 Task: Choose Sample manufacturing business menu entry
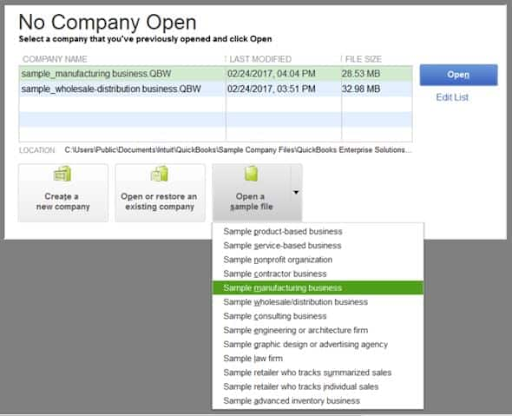[318, 288]
